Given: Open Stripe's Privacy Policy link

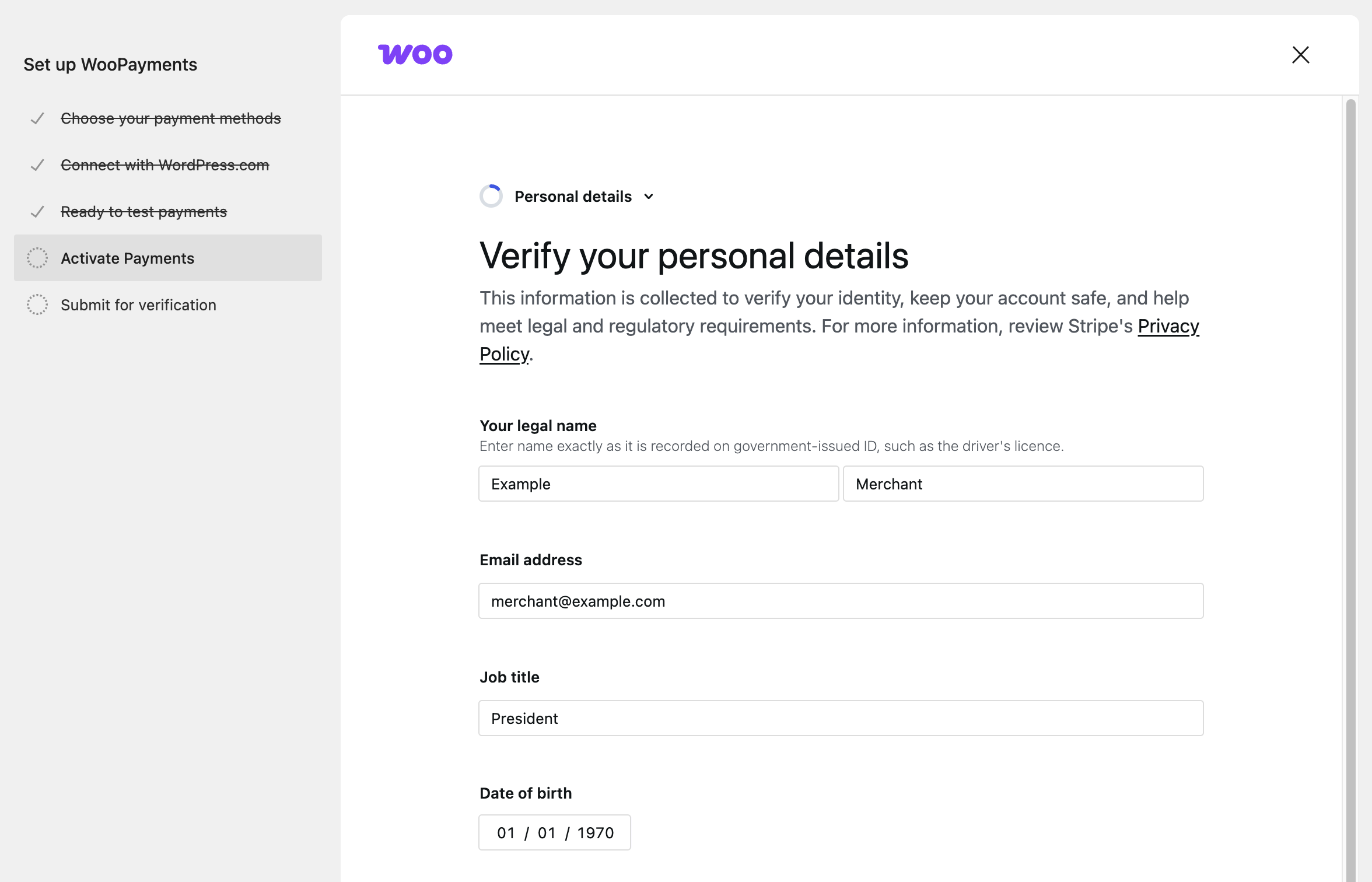Looking at the screenshot, I should 1168,326.
